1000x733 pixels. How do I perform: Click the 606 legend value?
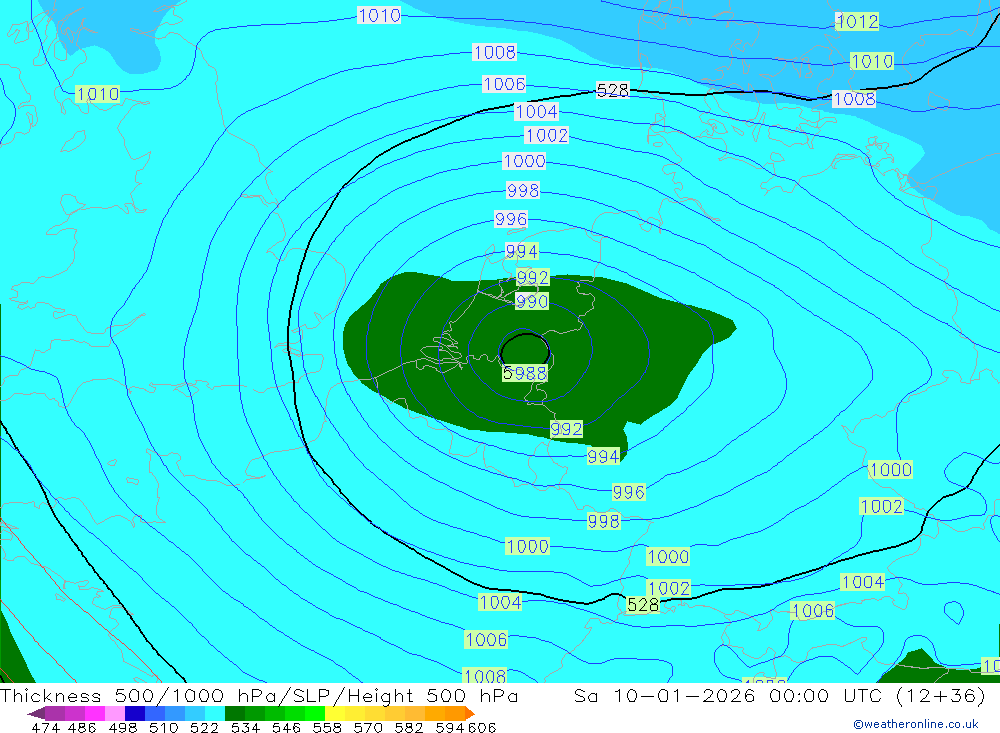(482, 727)
